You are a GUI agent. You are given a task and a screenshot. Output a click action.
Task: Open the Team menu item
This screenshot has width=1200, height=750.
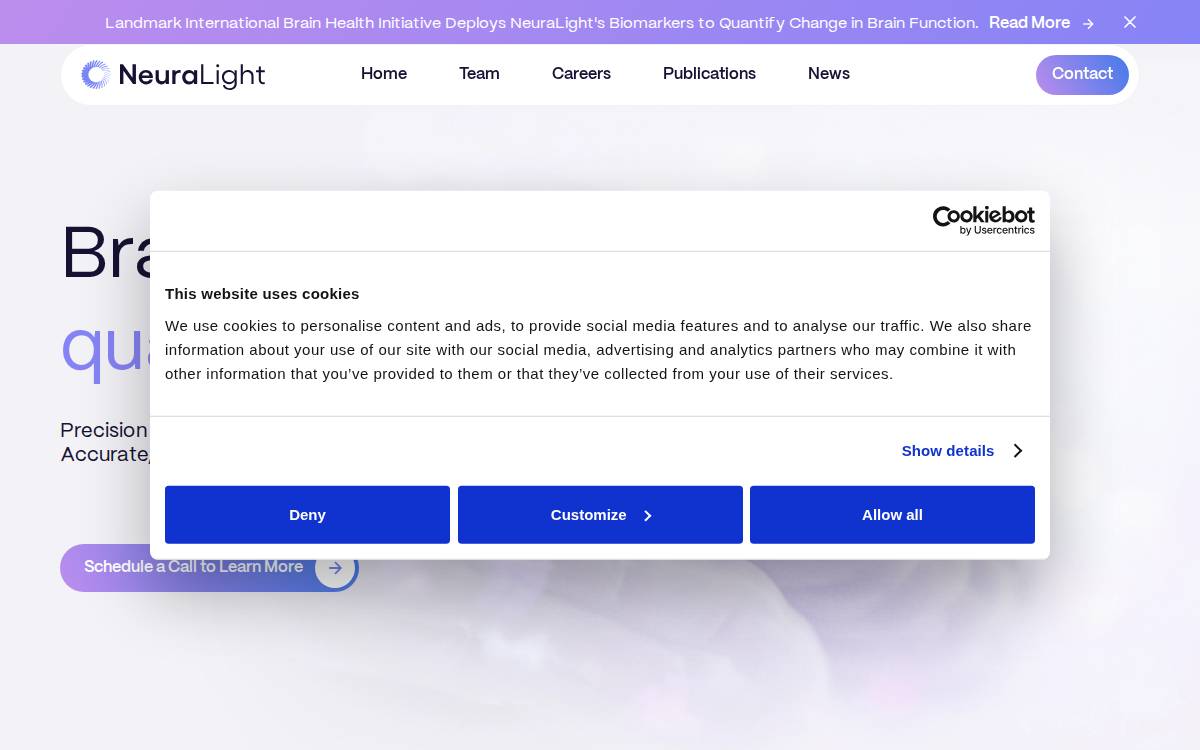pyautogui.click(x=479, y=74)
